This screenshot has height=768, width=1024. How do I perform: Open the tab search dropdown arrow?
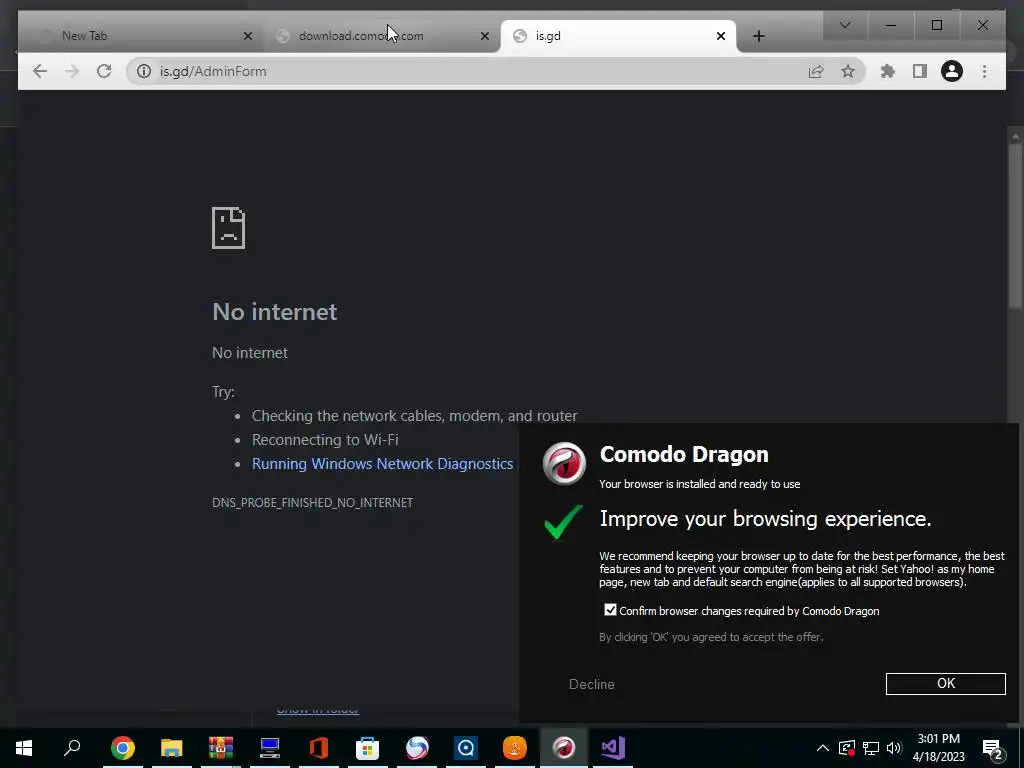[844, 25]
